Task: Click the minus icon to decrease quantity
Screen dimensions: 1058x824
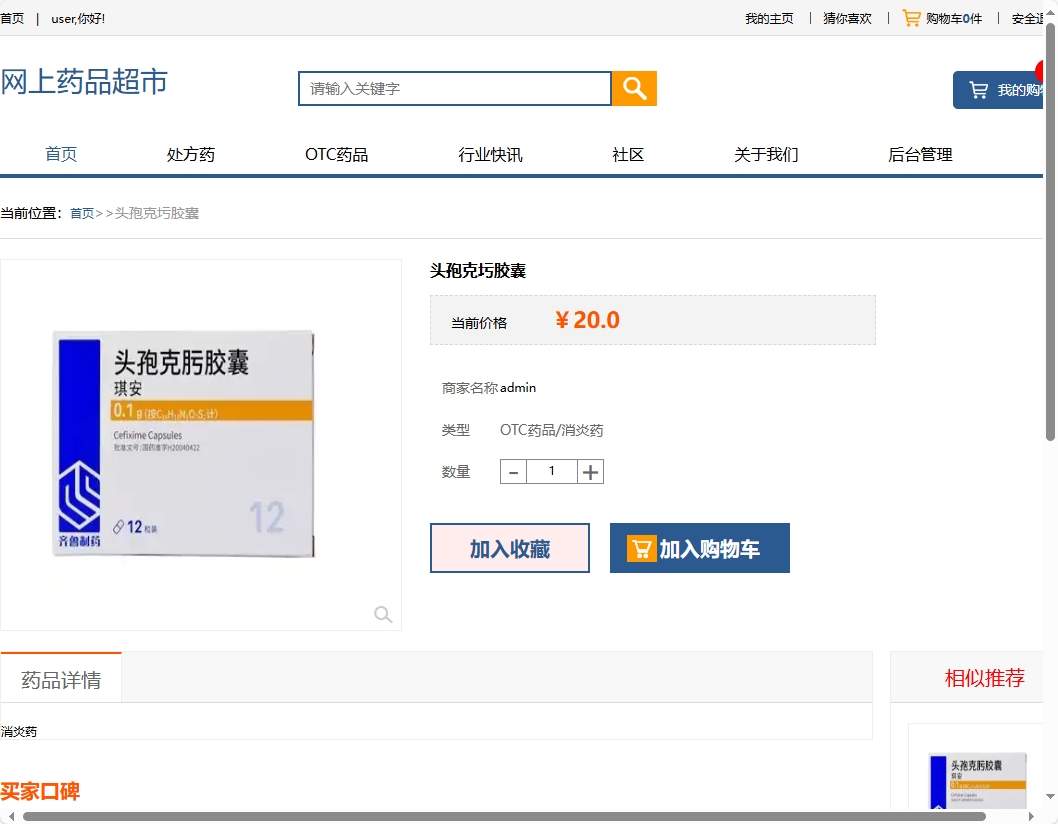Action: click(513, 471)
